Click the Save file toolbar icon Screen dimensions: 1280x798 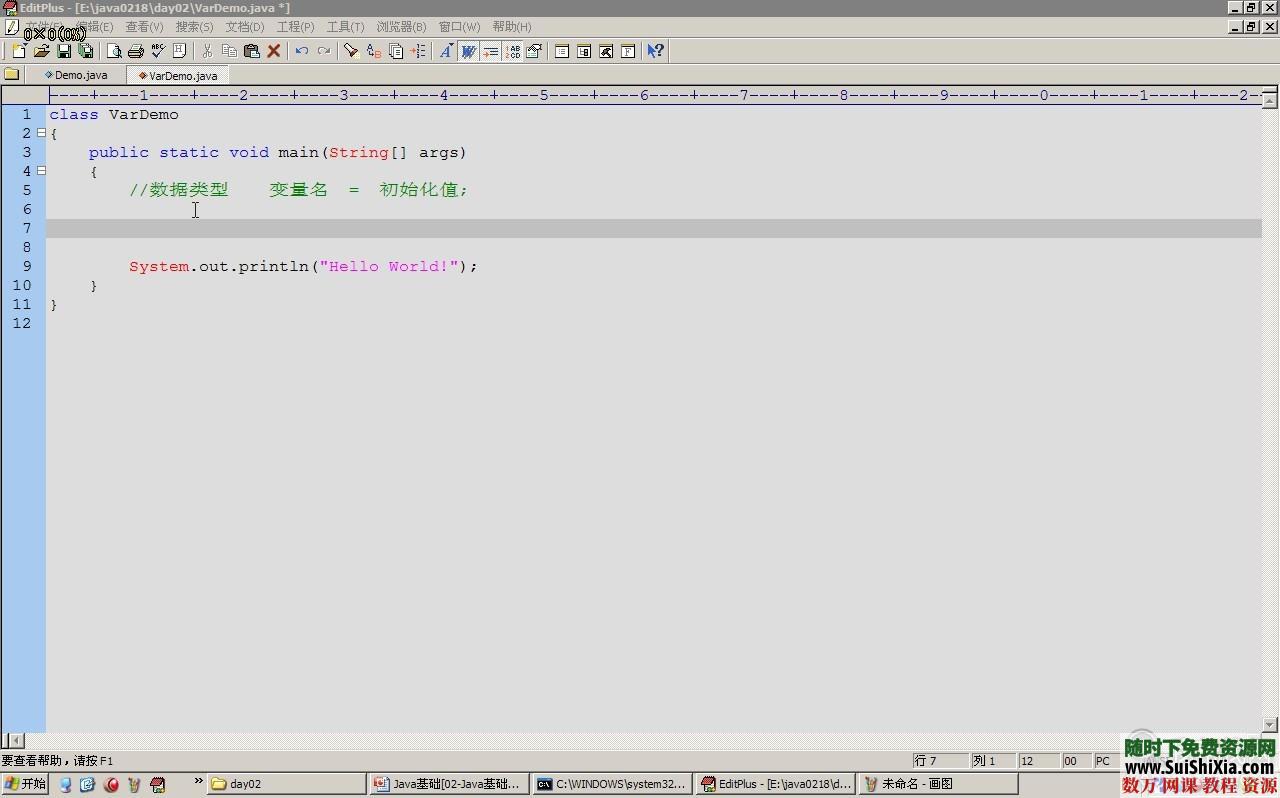pyautogui.click(x=64, y=51)
